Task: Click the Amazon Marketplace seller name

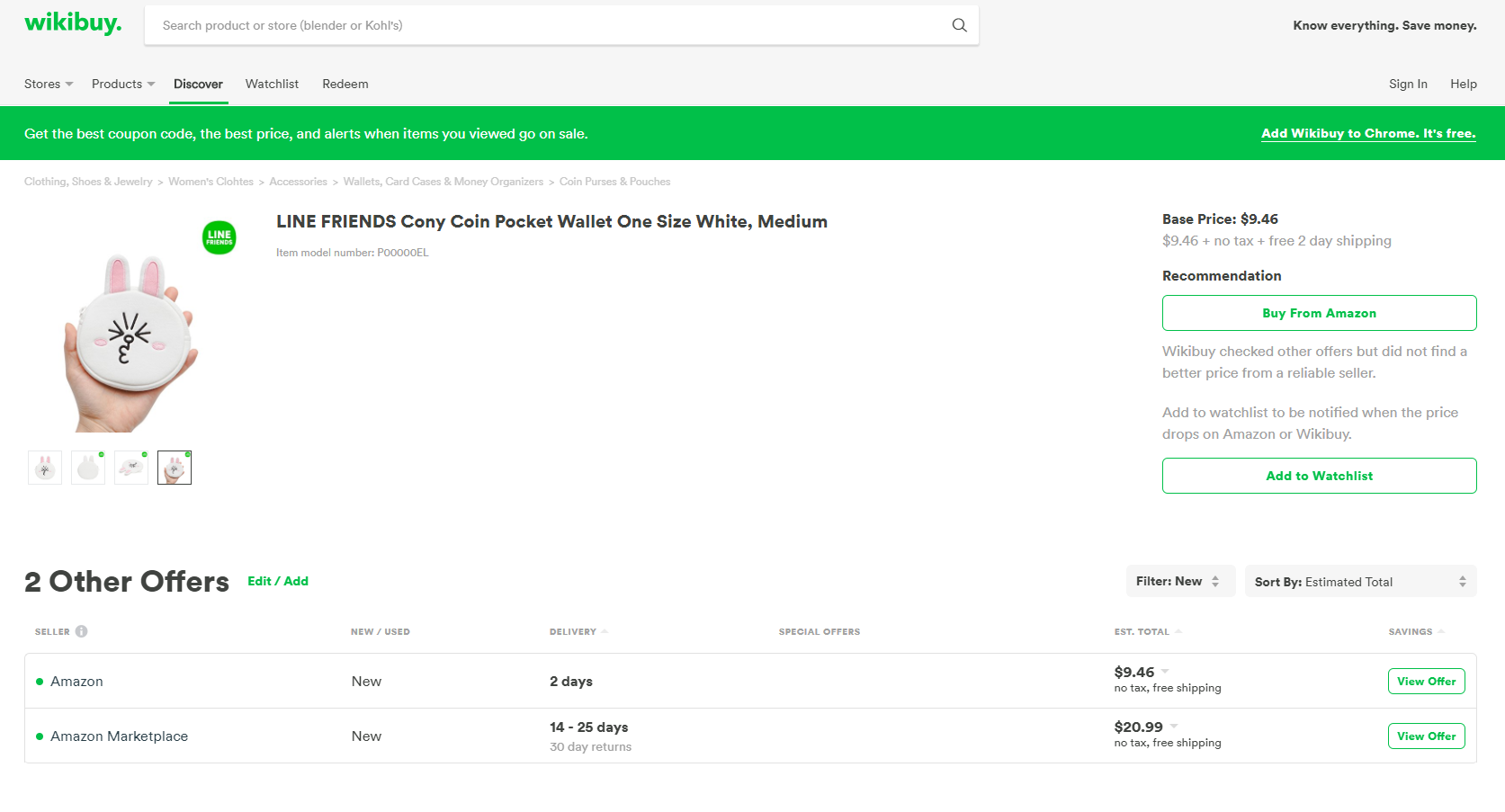Action: click(119, 736)
